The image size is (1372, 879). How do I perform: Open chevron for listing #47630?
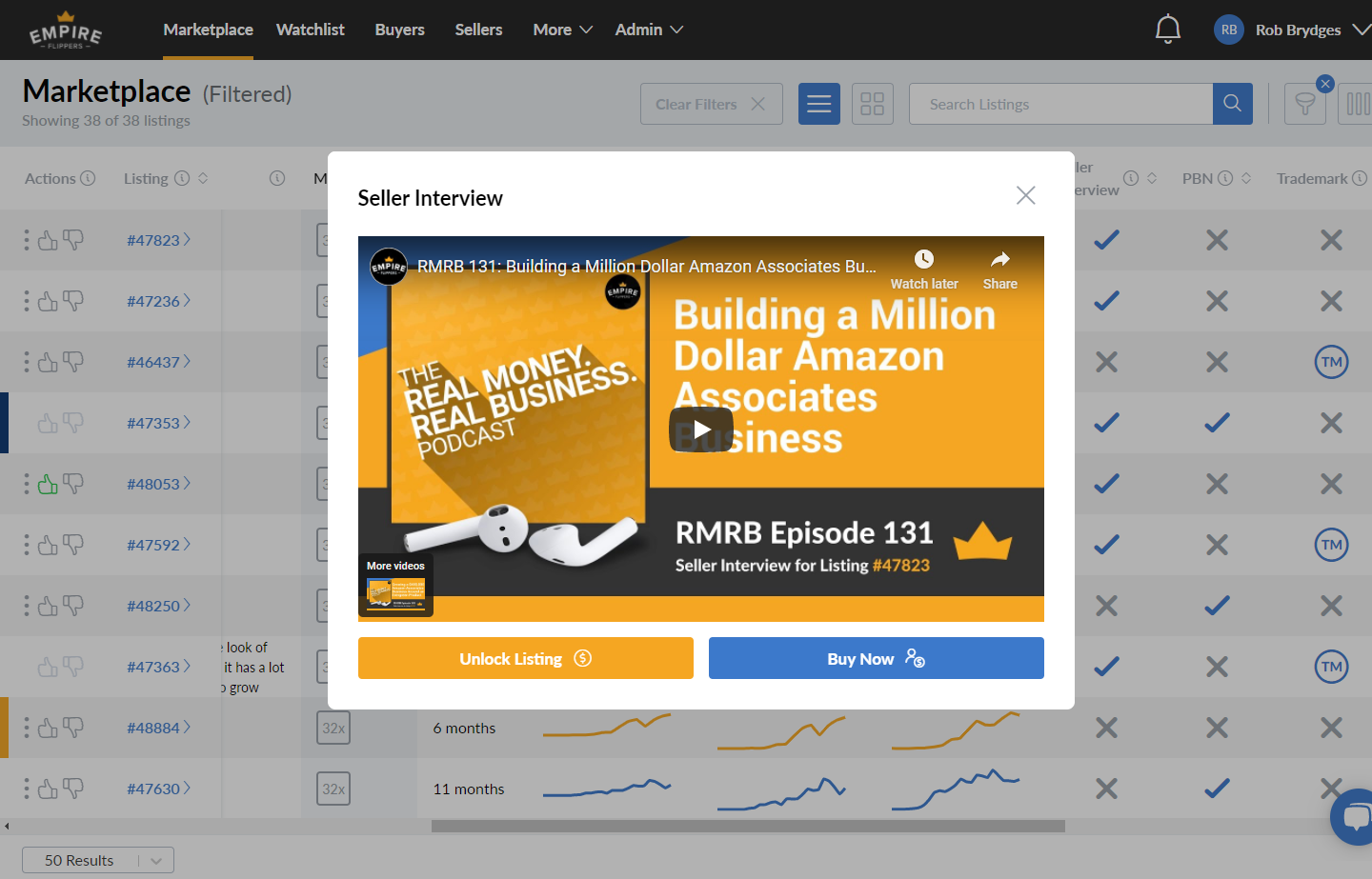(x=187, y=789)
